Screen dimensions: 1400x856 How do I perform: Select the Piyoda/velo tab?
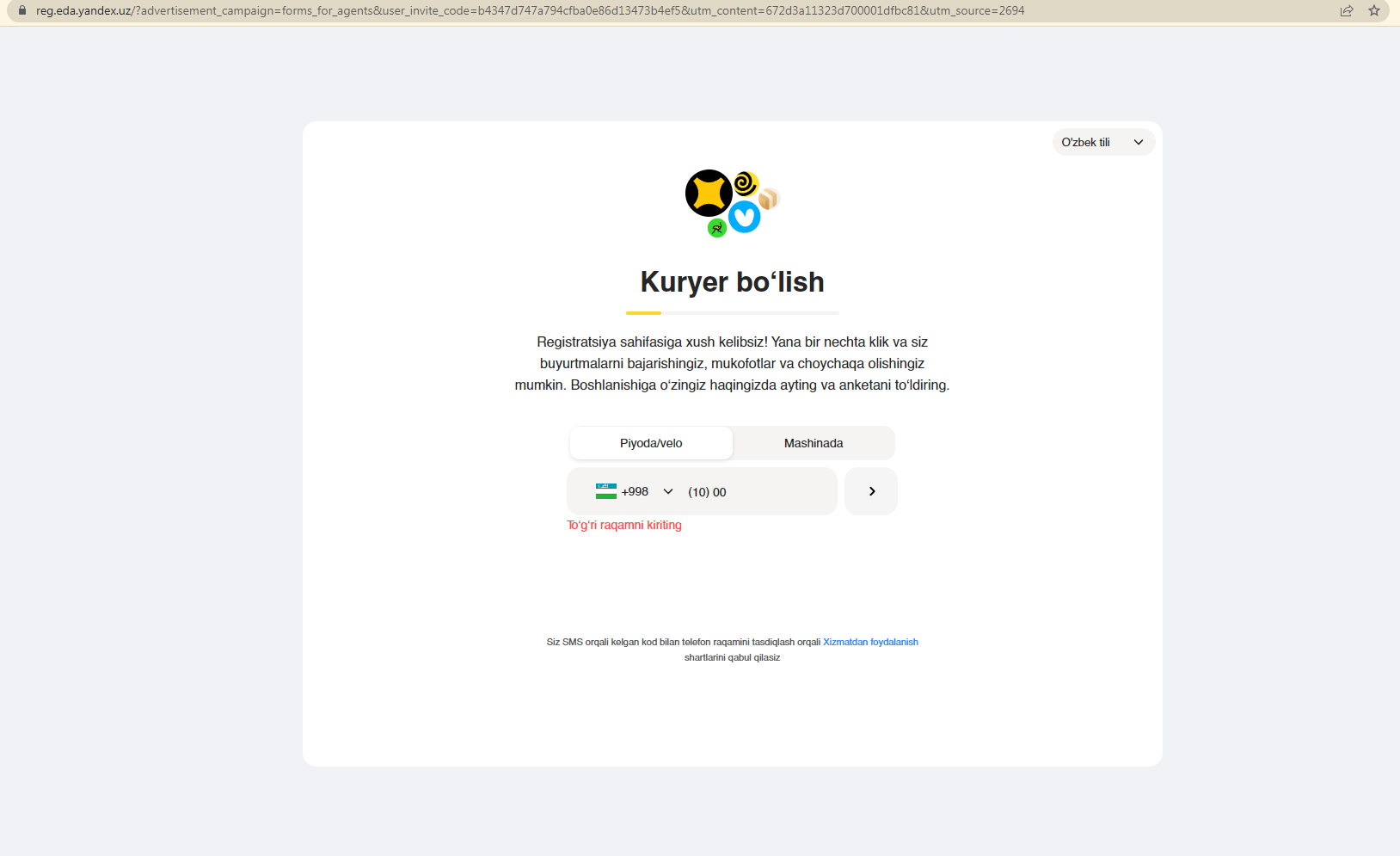651,443
